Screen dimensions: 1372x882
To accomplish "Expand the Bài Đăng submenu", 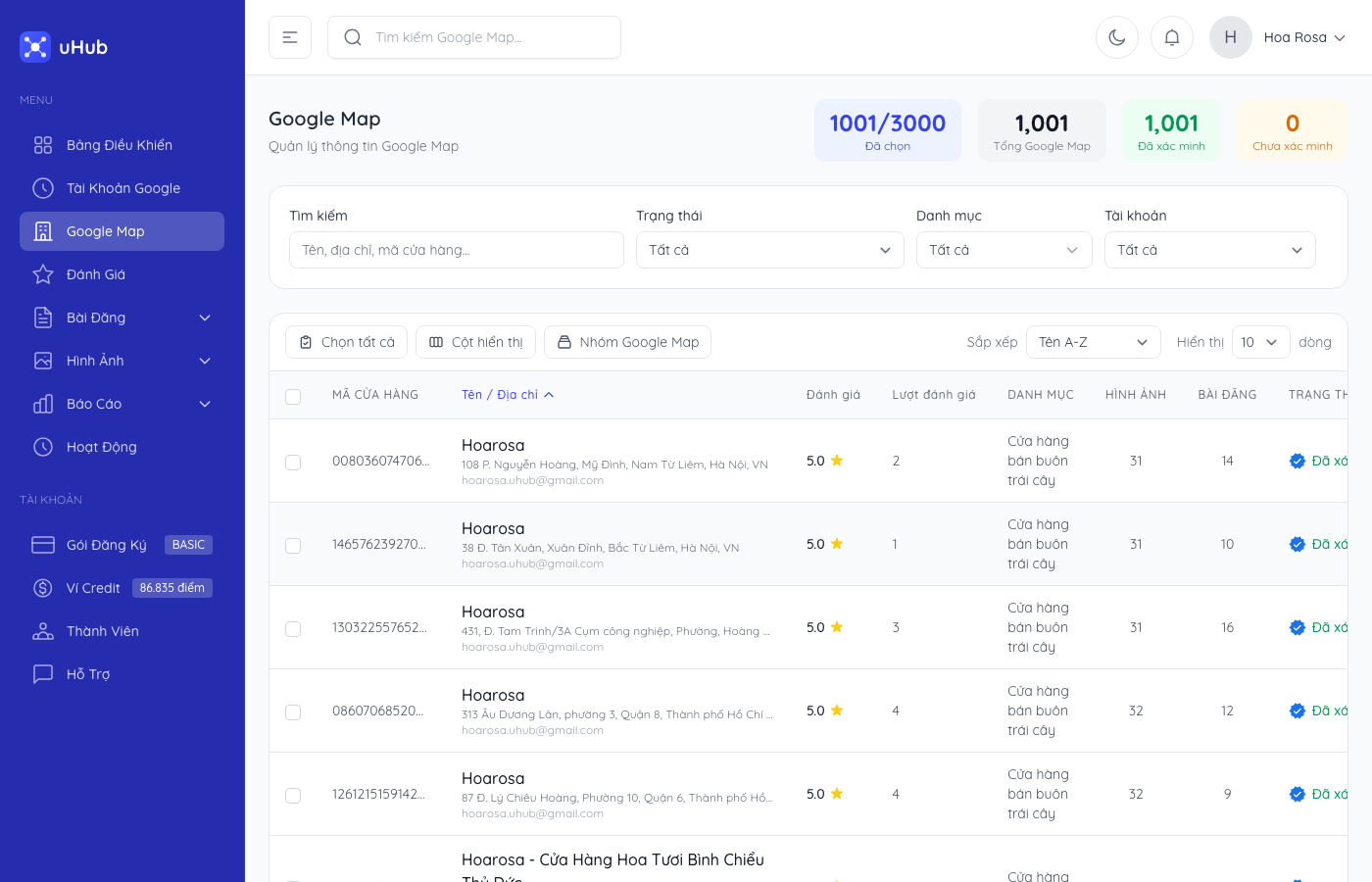I will click(205, 318).
